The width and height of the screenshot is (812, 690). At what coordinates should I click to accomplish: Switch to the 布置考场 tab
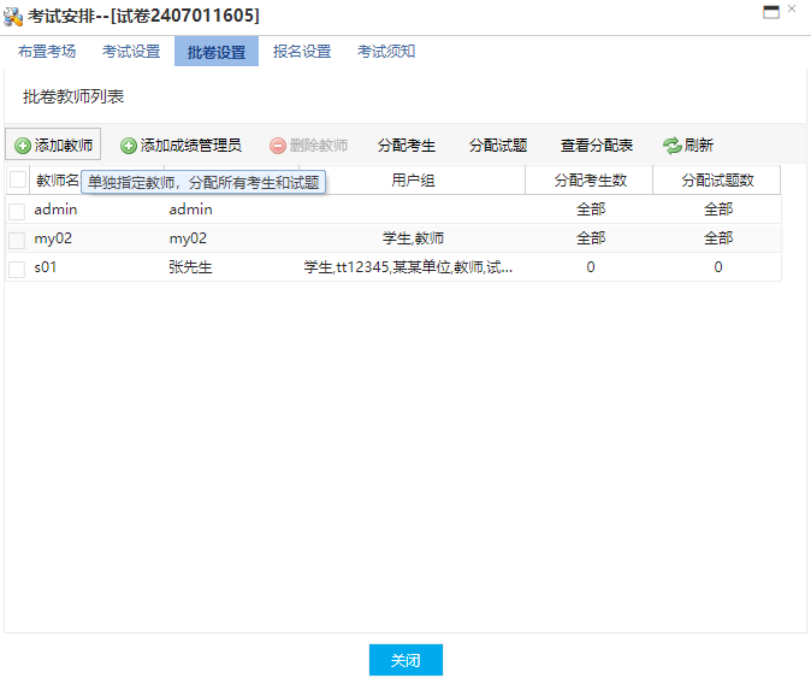pyautogui.click(x=47, y=52)
